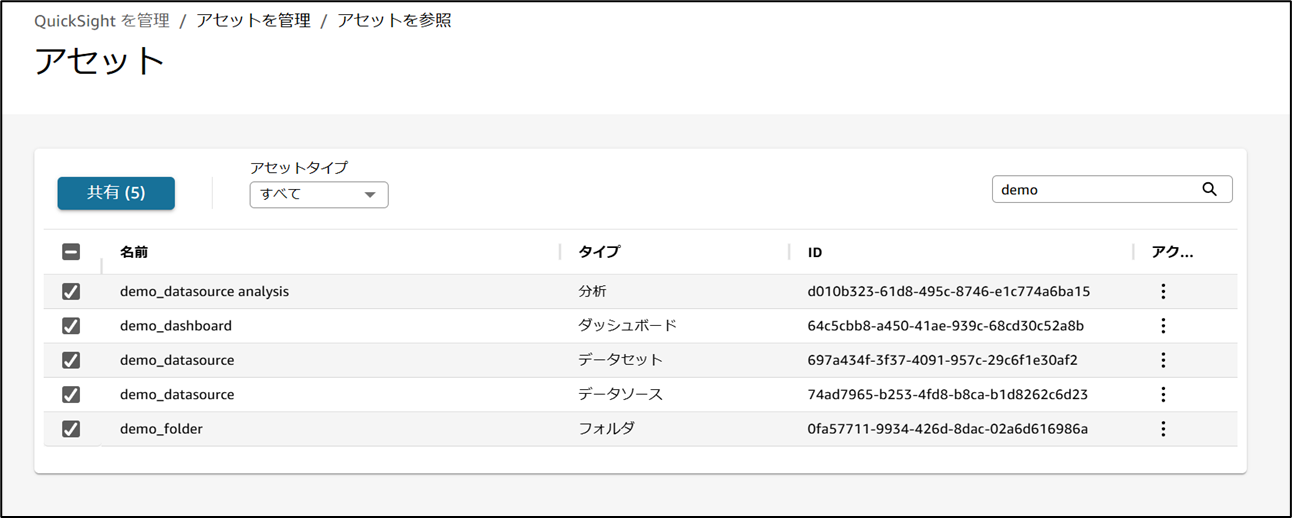Sort by 名前 column header
Image resolution: width=1292 pixels, height=518 pixels.
134,252
